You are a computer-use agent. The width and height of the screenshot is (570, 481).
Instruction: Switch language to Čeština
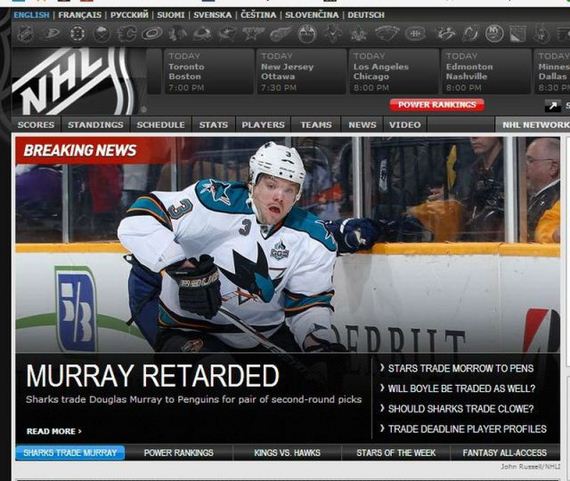point(258,15)
